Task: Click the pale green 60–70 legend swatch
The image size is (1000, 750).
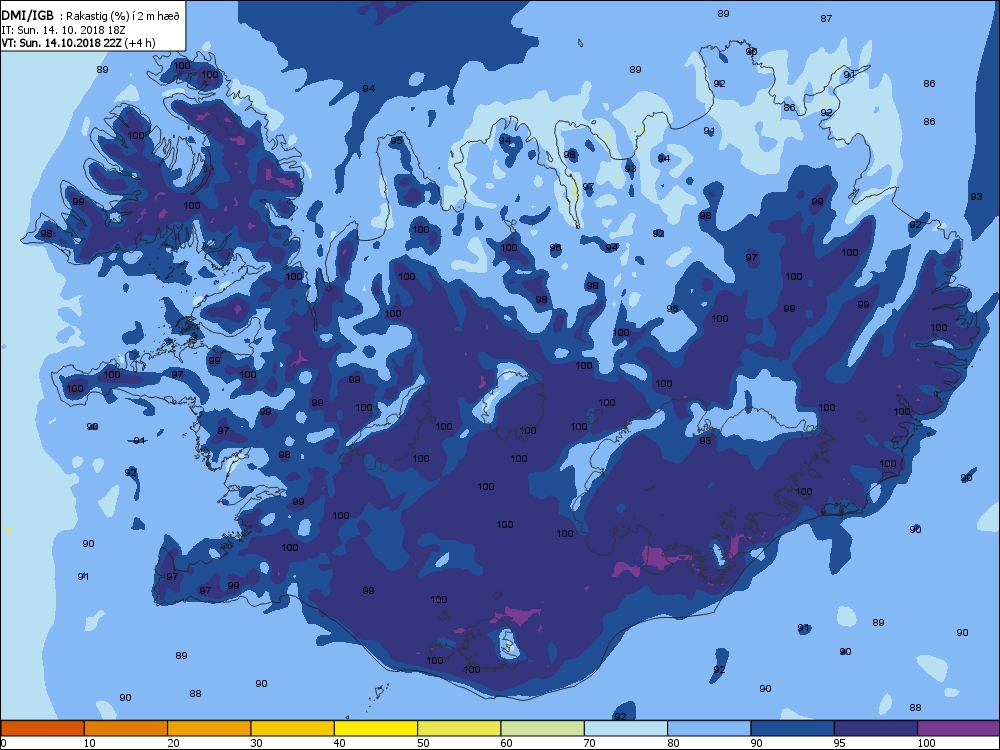Action: [543, 728]
